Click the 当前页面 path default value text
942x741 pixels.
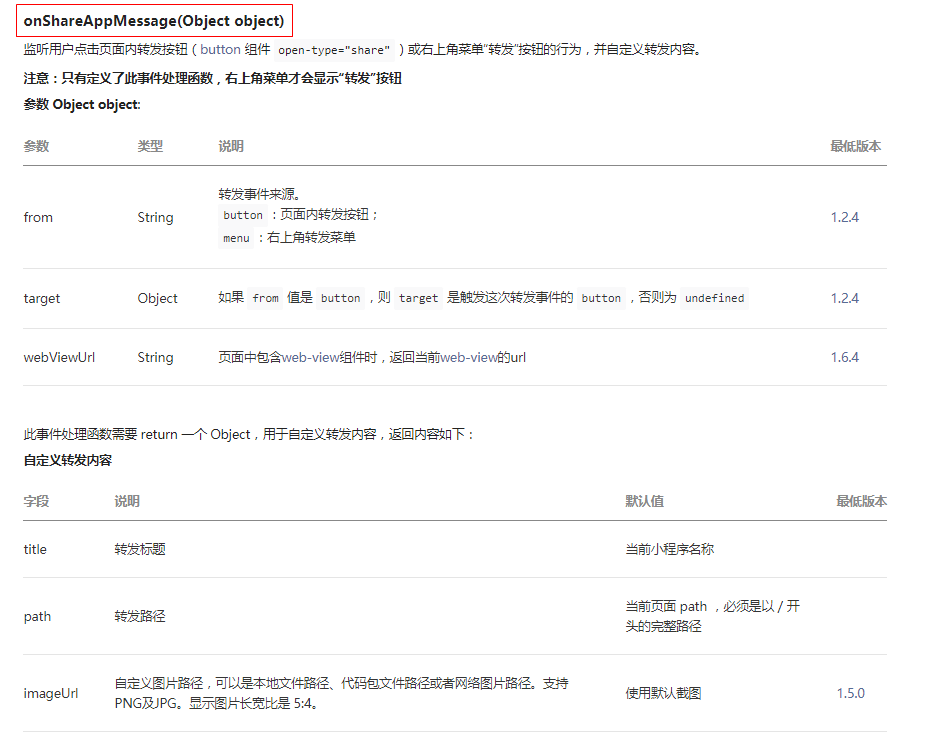713,616
